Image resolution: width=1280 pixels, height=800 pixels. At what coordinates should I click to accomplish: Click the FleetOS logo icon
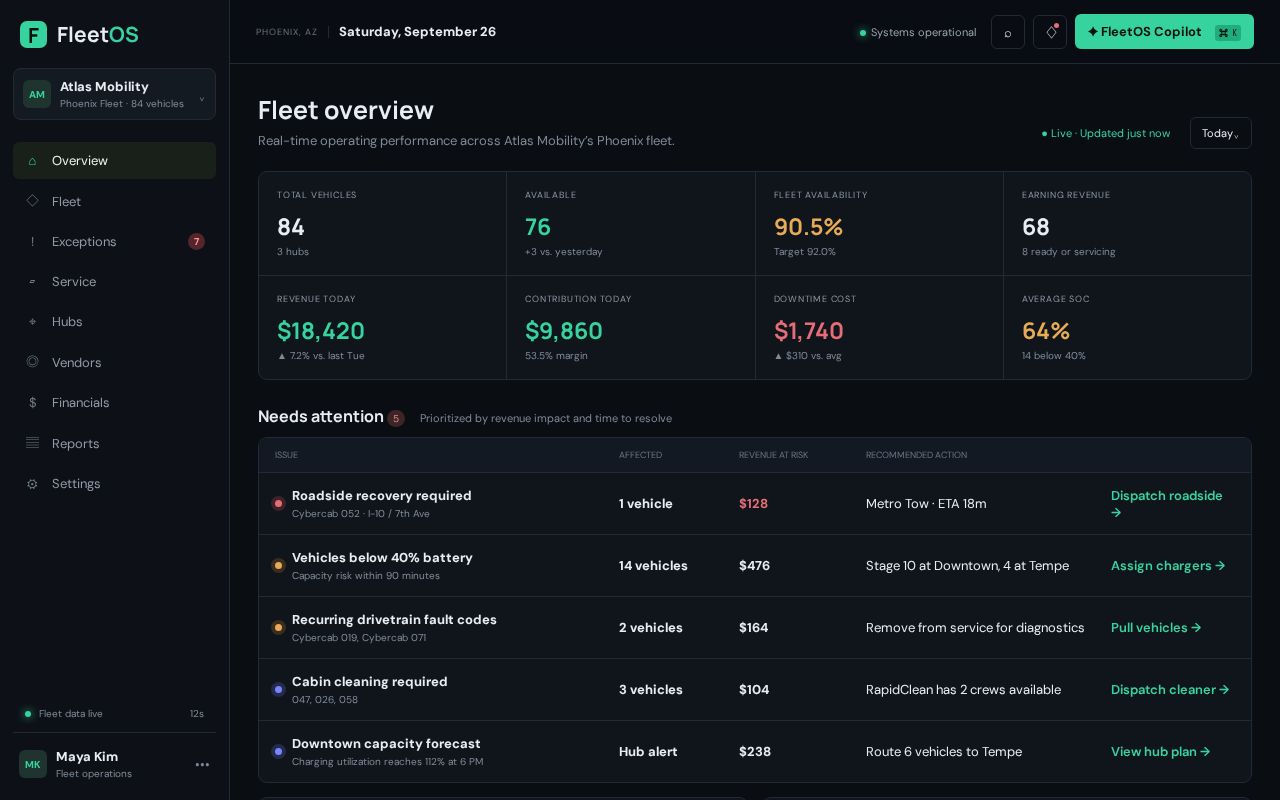point(33,35)
